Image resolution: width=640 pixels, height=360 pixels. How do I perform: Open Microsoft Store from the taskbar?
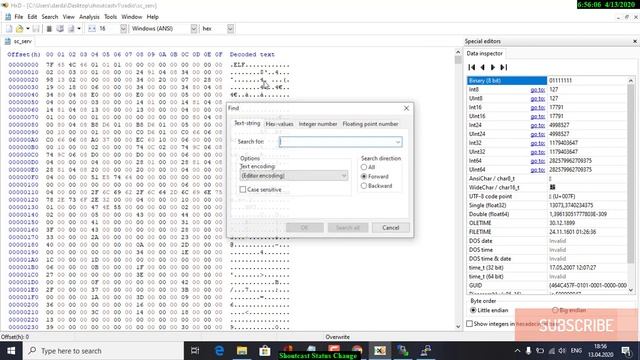(x=265, y=351)
